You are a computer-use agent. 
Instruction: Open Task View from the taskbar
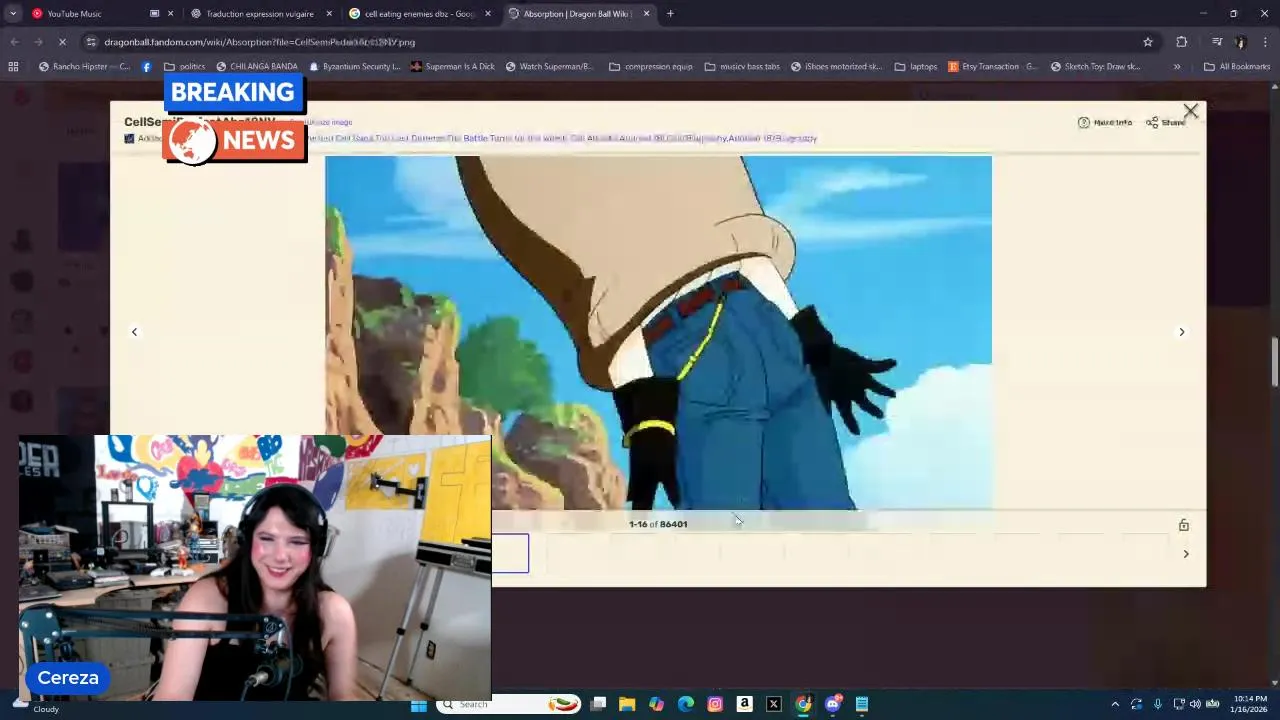(598, 705)
